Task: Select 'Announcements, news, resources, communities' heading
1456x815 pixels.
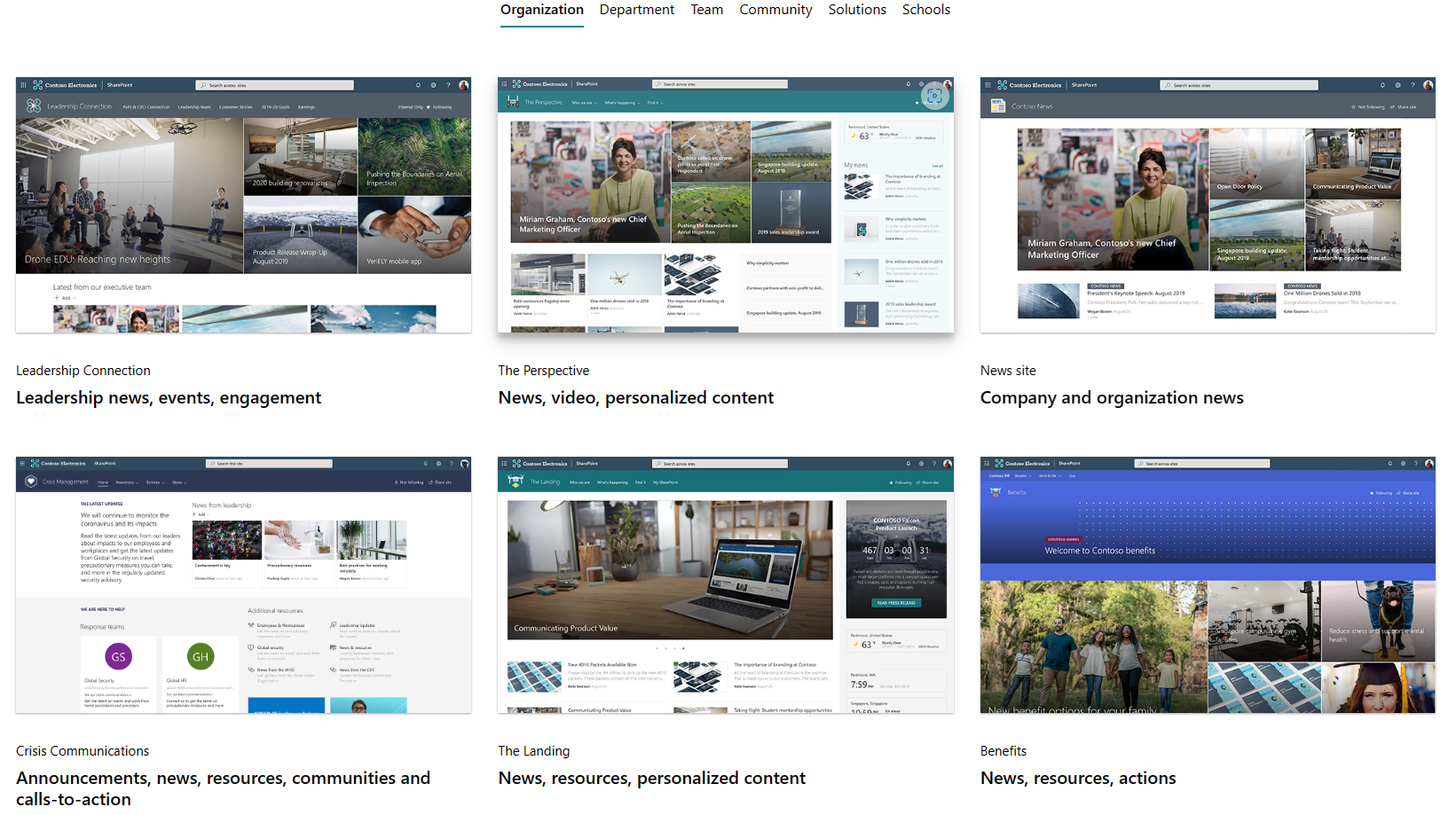Action: pyautogui.click(x=223, y=788)
